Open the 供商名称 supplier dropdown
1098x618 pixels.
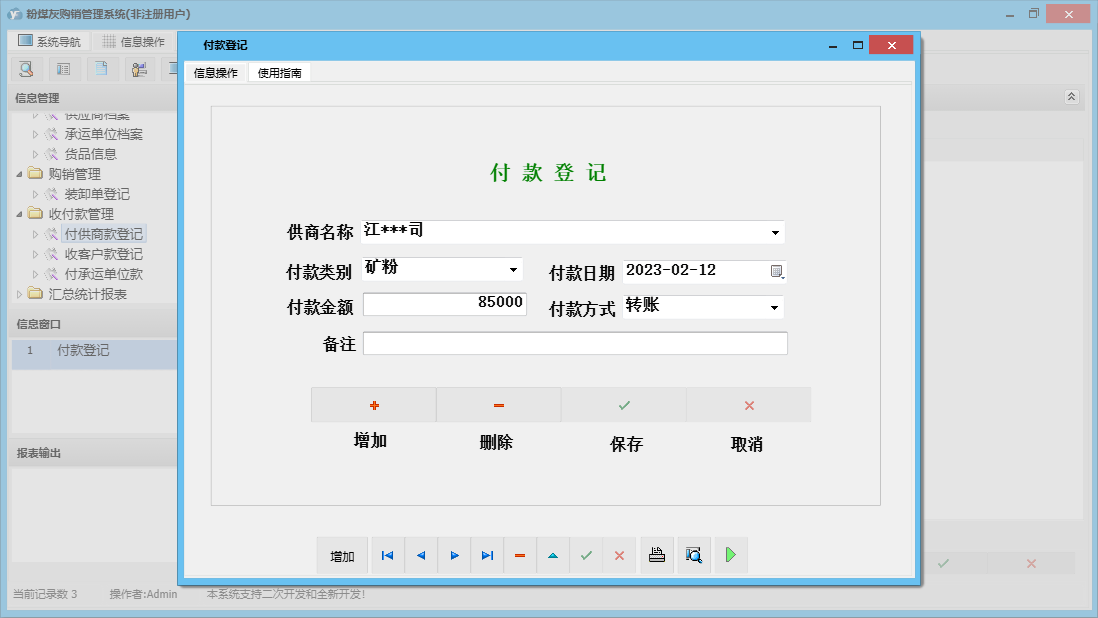(x=774, y=231)
